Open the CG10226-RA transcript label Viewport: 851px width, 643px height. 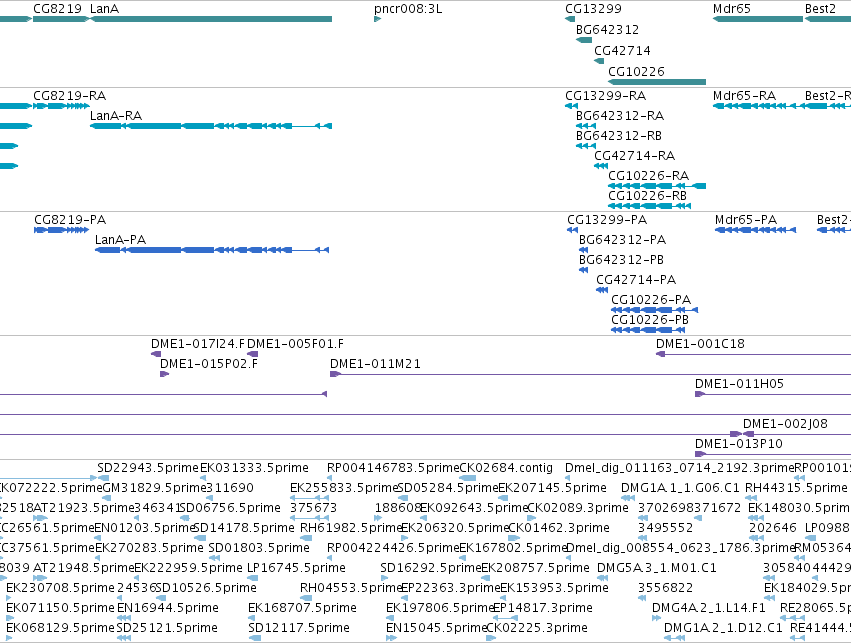coord(649,176)
